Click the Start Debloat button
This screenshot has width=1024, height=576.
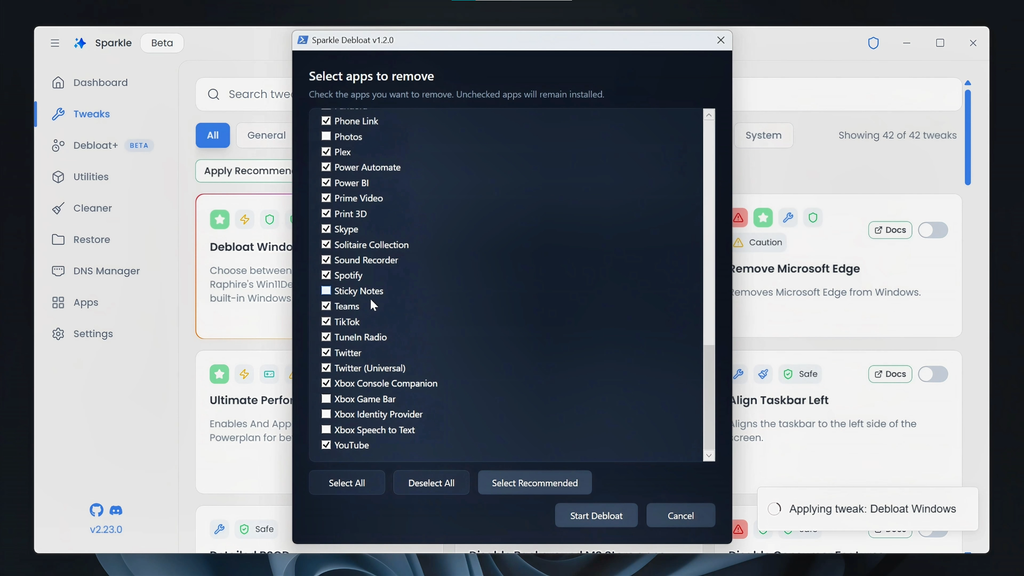click(x=596, y=515)
